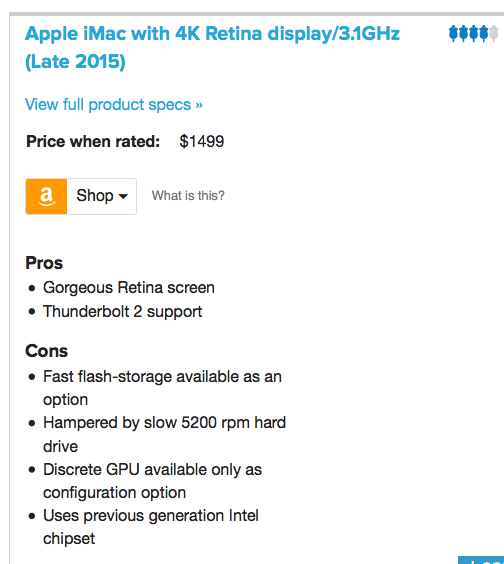504x564 pixels.
Task: Click the $1499 price value
Action: coord(202,141)
